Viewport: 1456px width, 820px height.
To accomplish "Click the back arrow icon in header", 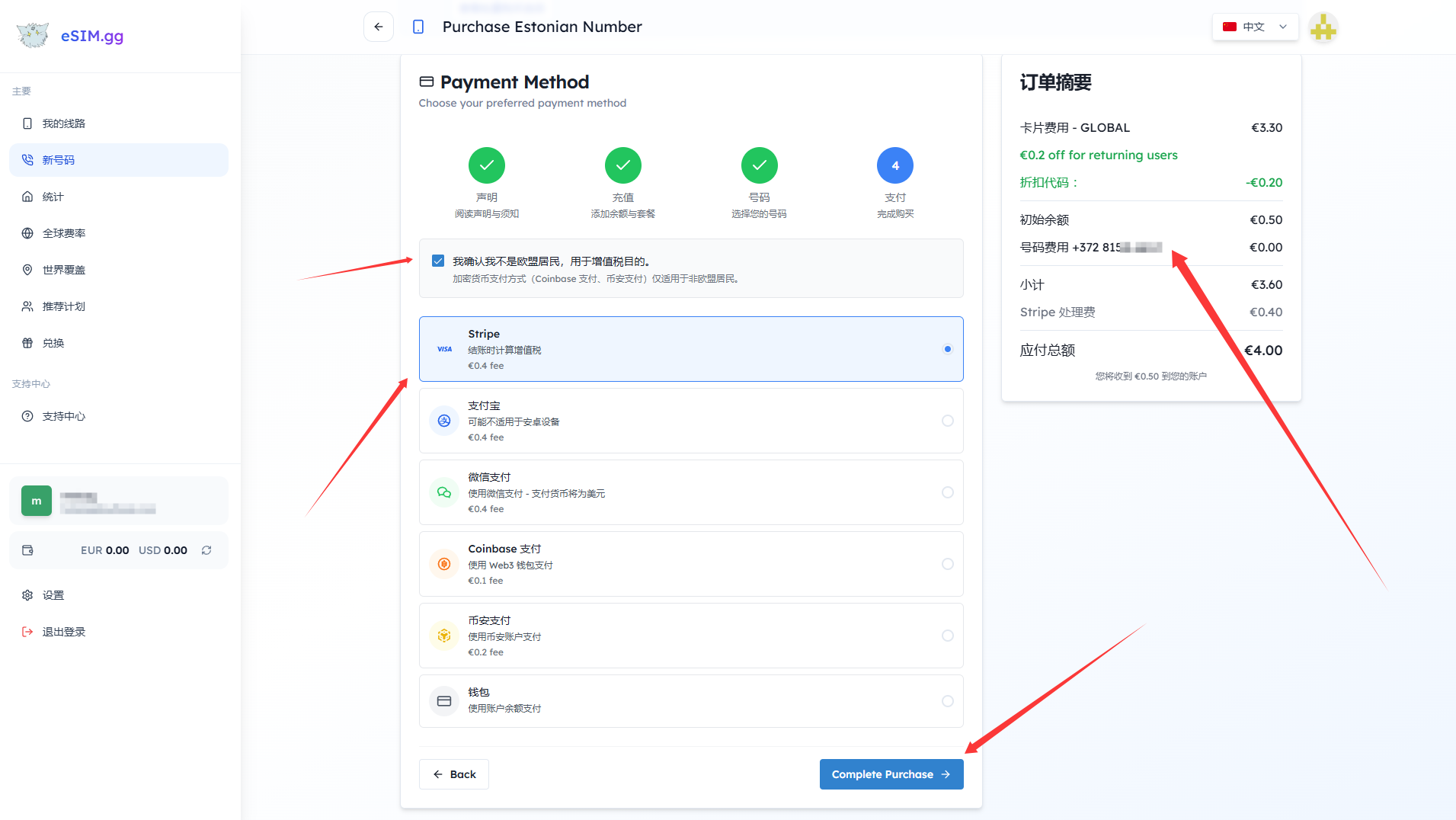I will tap(379, 27).
